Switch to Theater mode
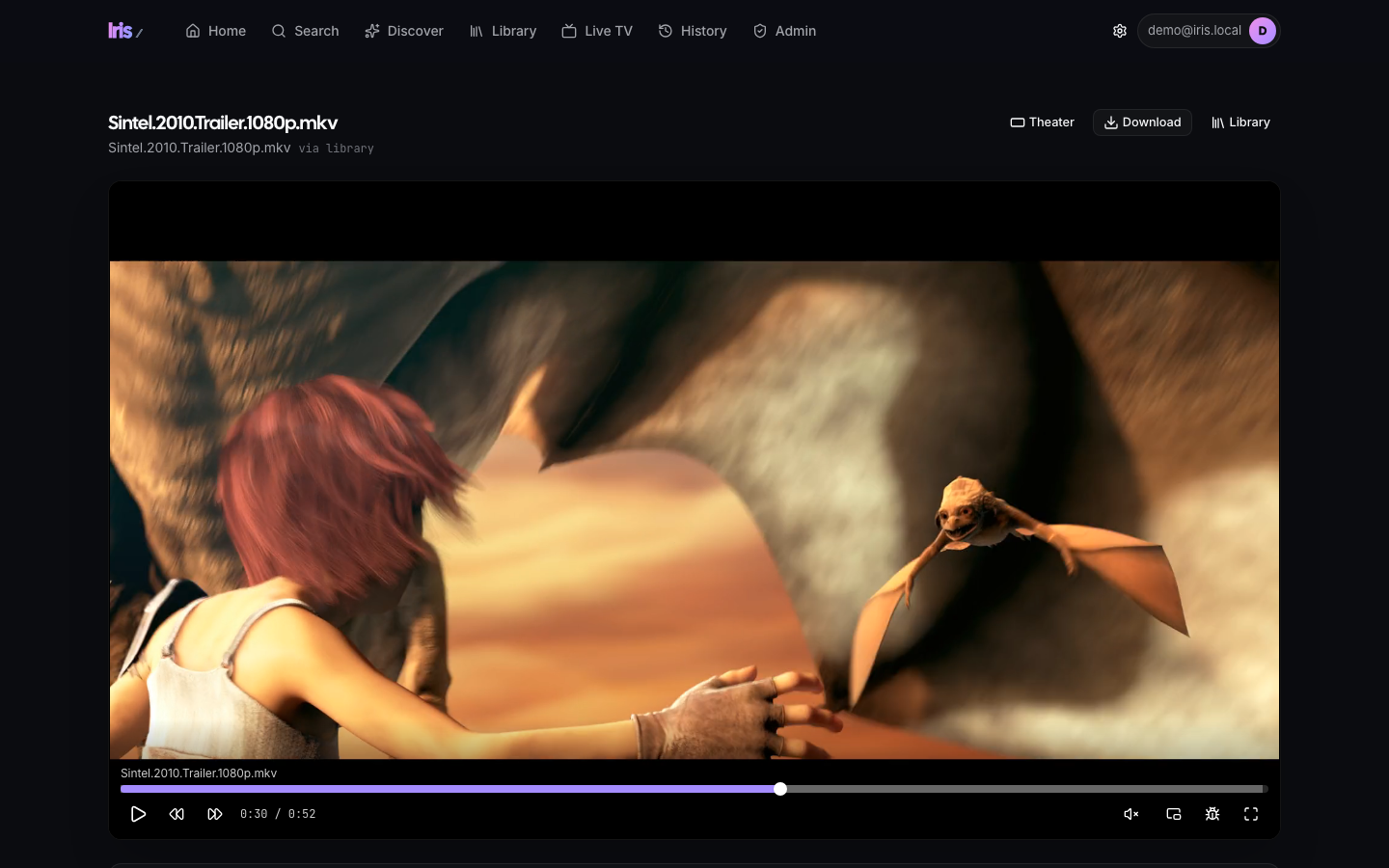 pos(1042,122)
